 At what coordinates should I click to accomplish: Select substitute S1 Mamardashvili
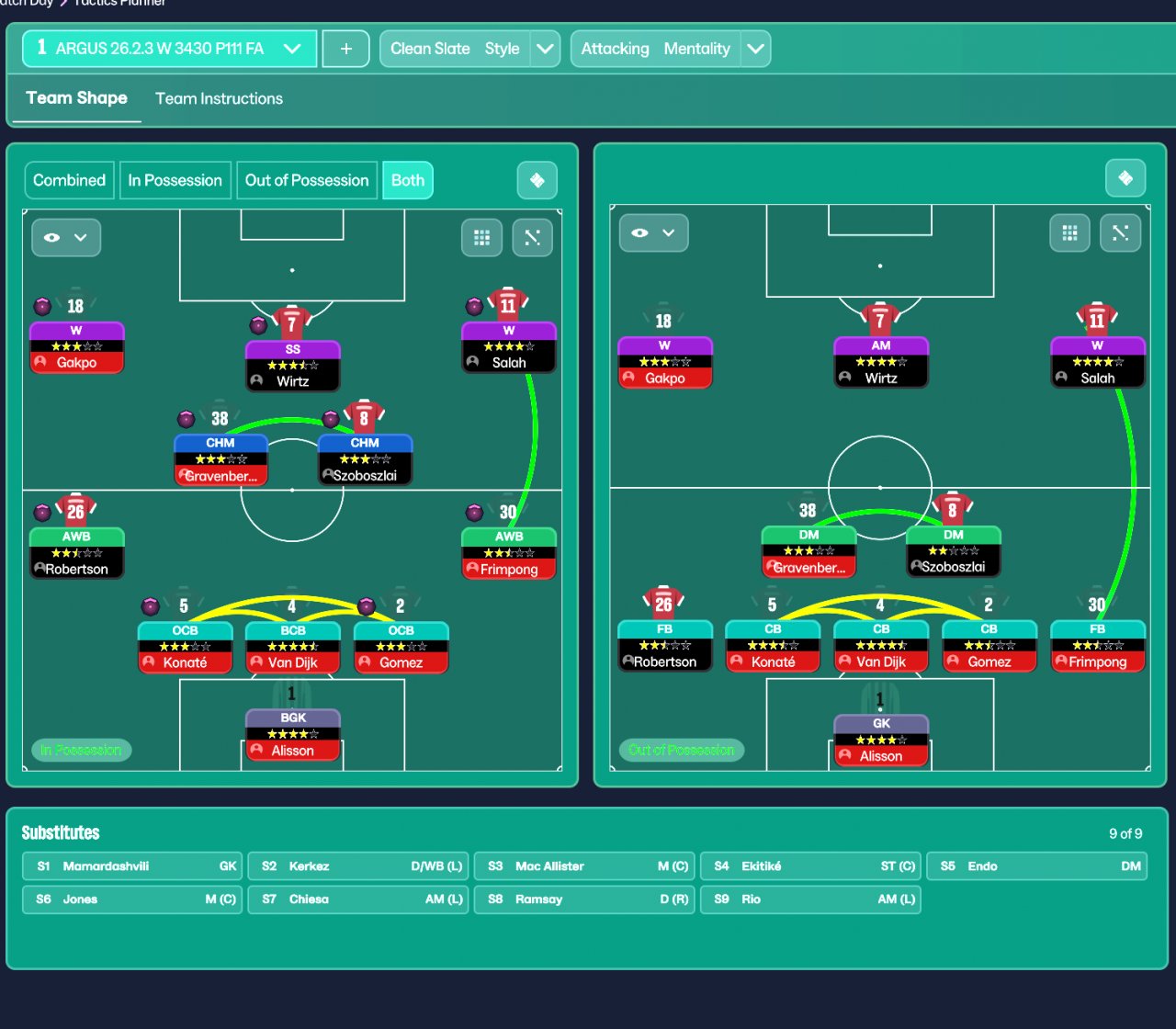coord(132,866)
